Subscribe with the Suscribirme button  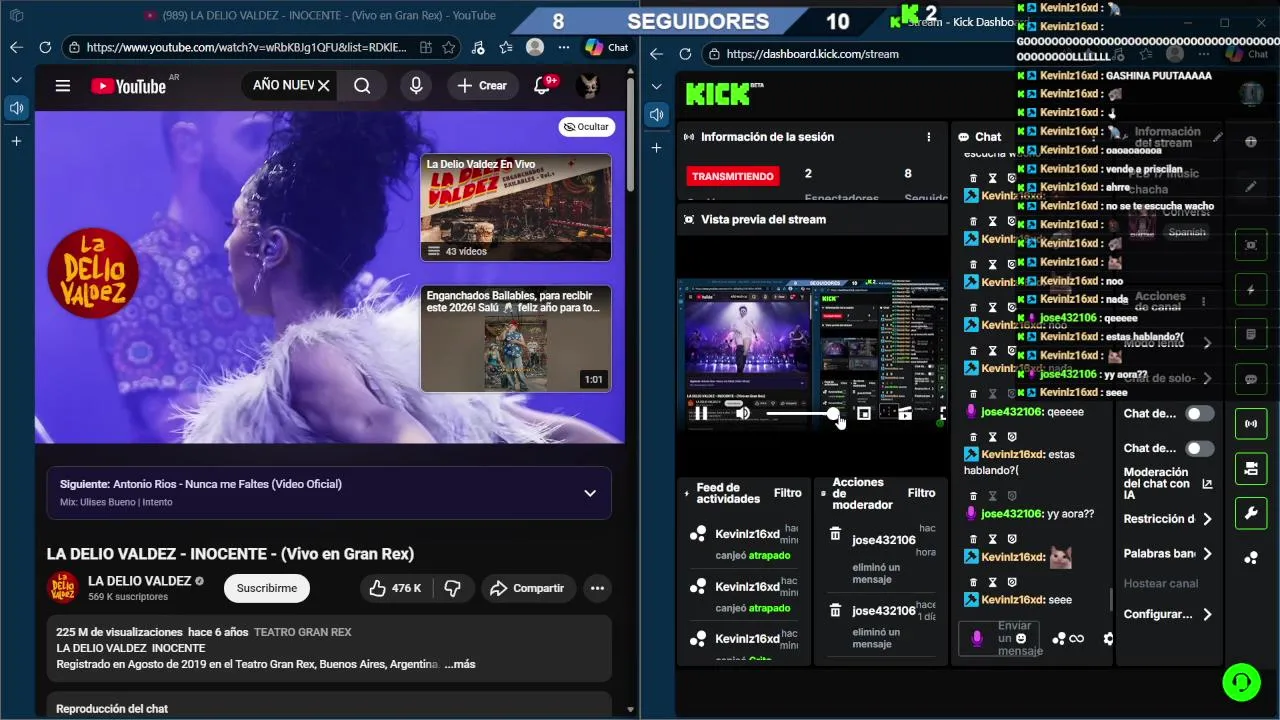pos(267,588)
